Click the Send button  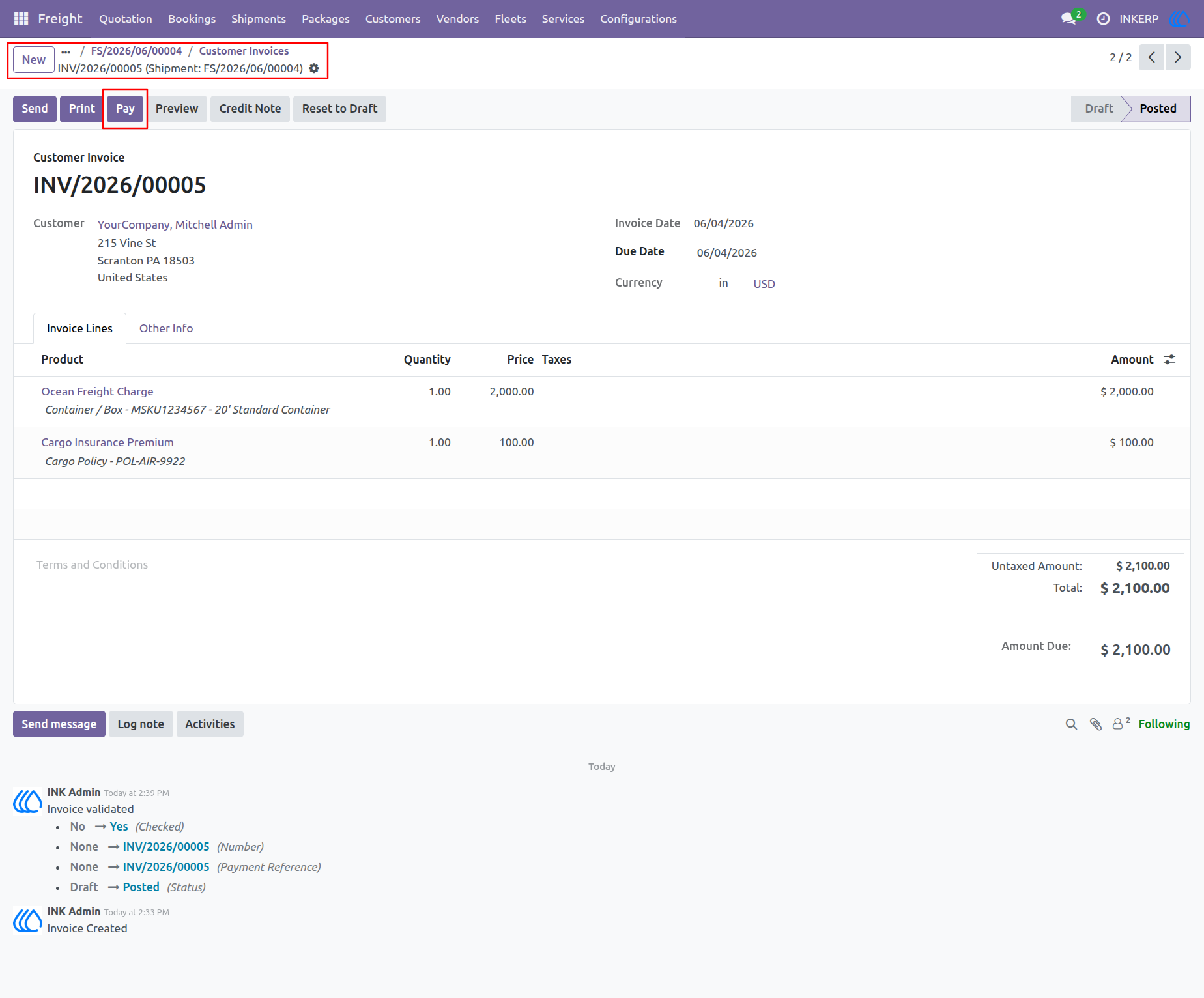(35, 109)
